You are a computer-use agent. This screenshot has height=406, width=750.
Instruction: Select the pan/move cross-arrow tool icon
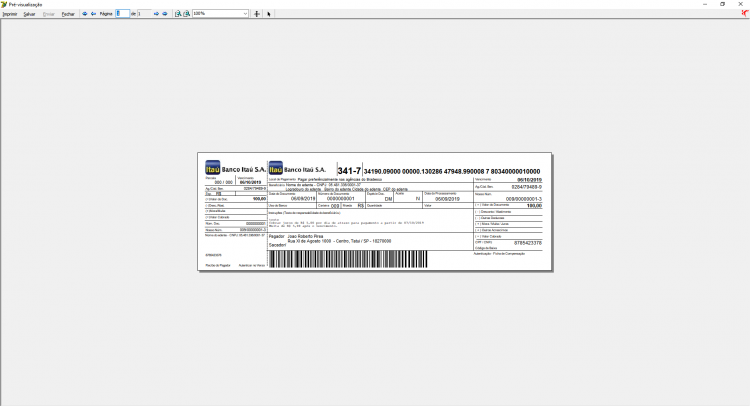[257, 14]
